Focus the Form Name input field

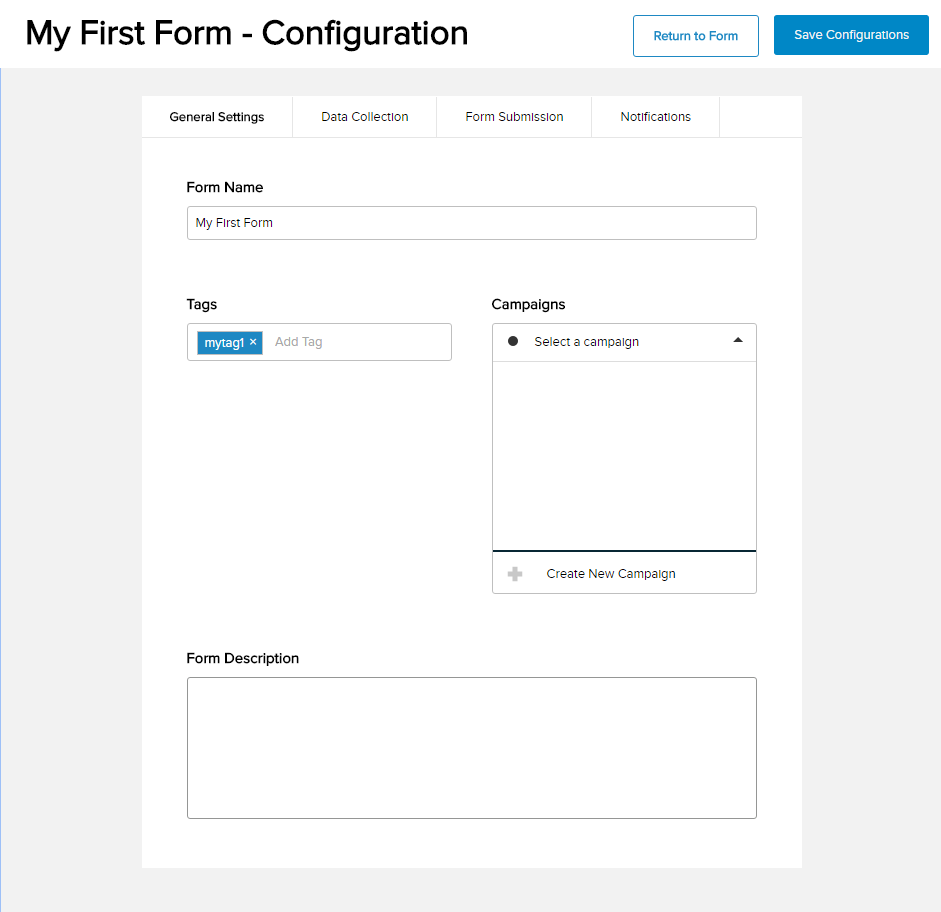(472, 223)
